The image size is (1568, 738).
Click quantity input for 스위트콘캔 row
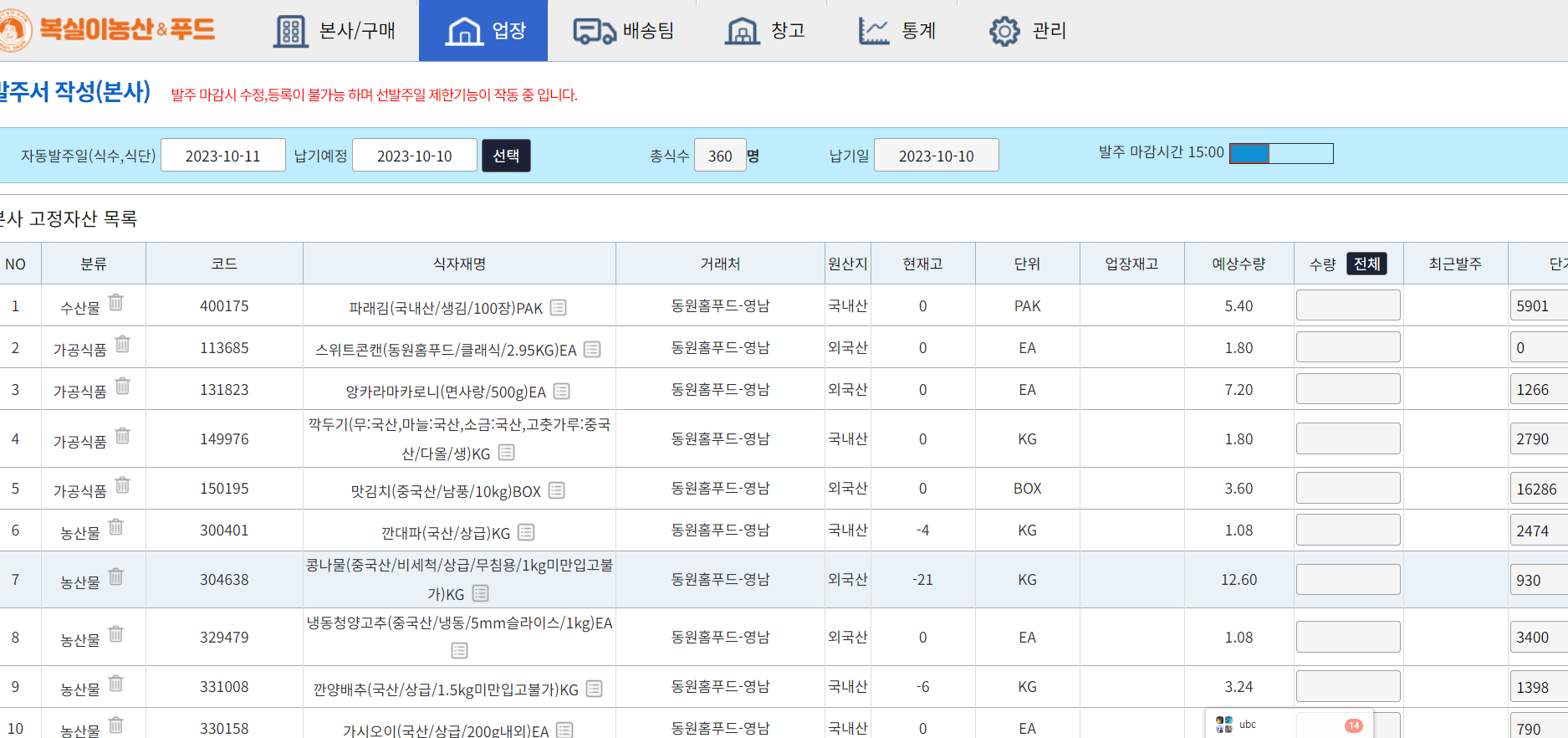(1348, 347)
